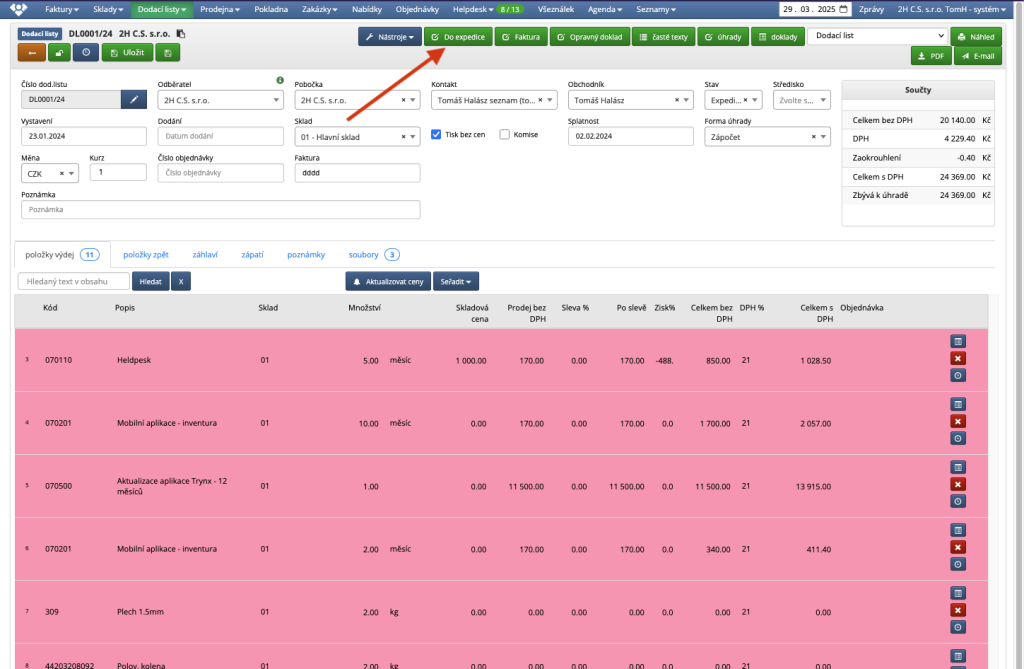
Task: Clear the search with the X button
Action: pyautogui.click(x=181, y=282)
